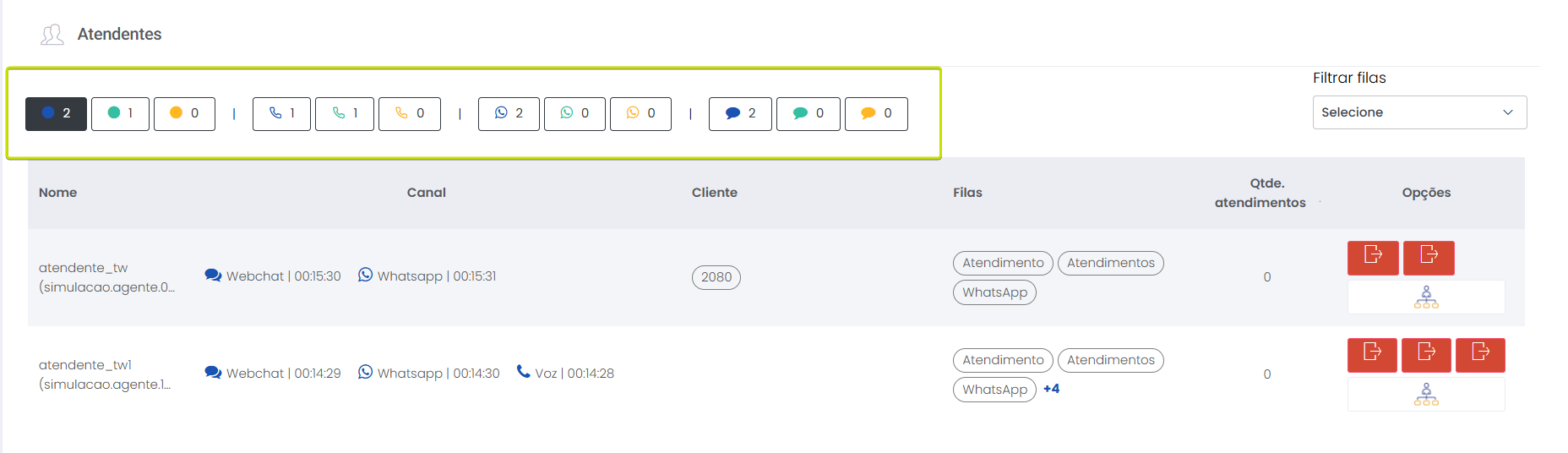Click the 2080 client badge
The height and width of the screenshot is (453, 1568).
coord(716,277)
